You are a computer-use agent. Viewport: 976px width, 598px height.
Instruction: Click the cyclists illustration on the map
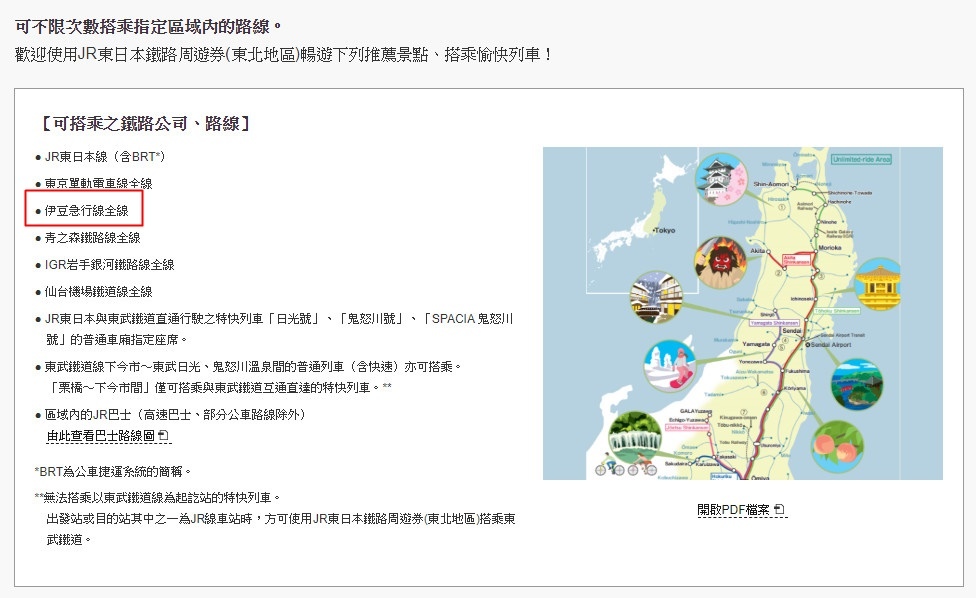[x=625, y=466]
